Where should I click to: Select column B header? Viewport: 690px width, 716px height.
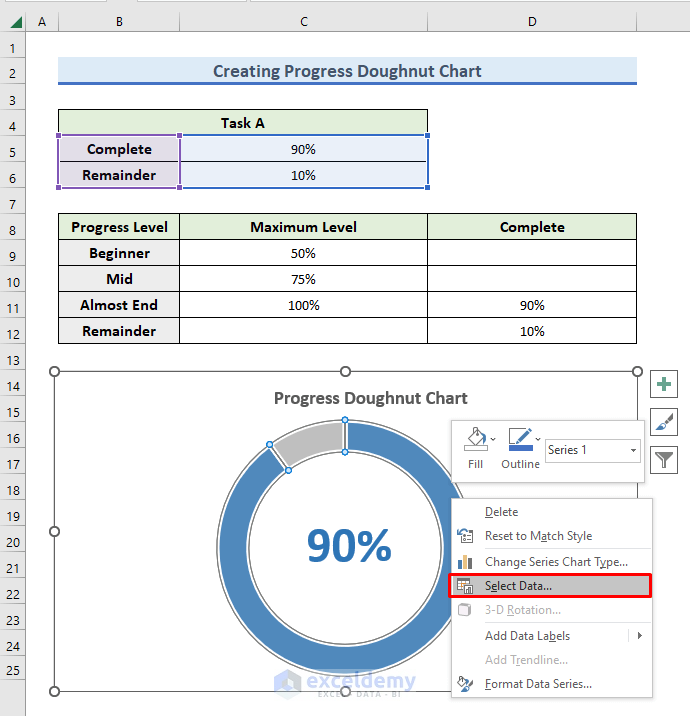click(x=119, y=22)
